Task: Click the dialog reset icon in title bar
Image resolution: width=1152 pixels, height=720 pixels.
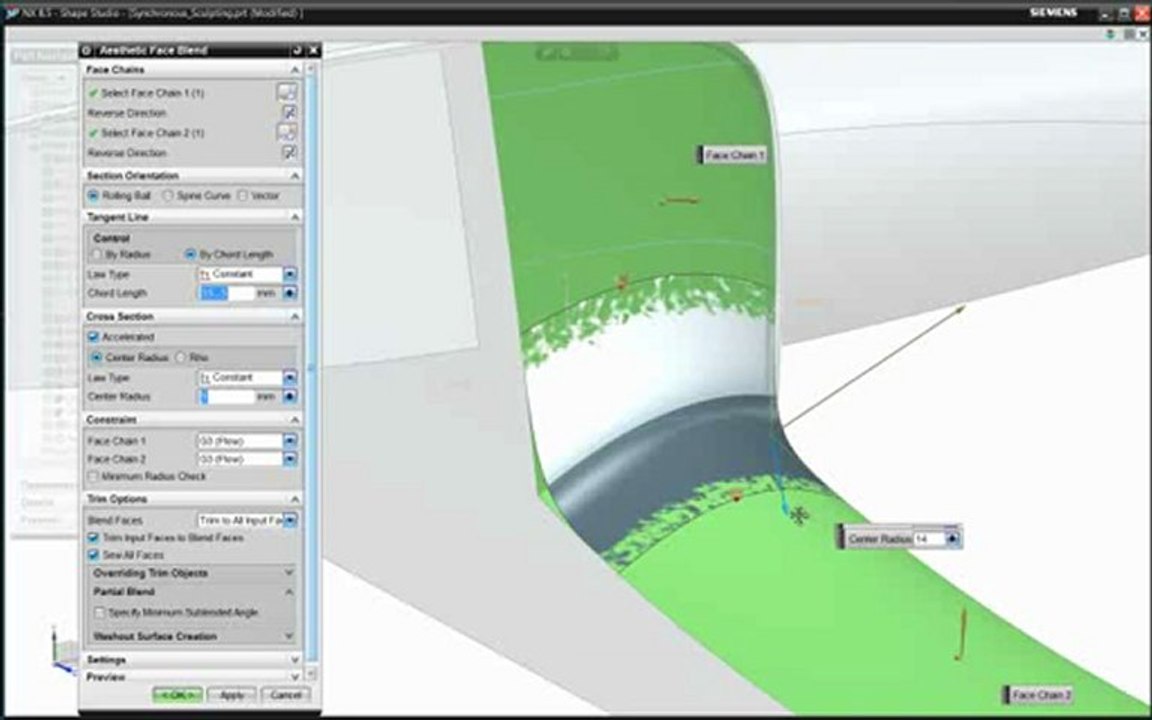Action: click(x=297, y=50)
